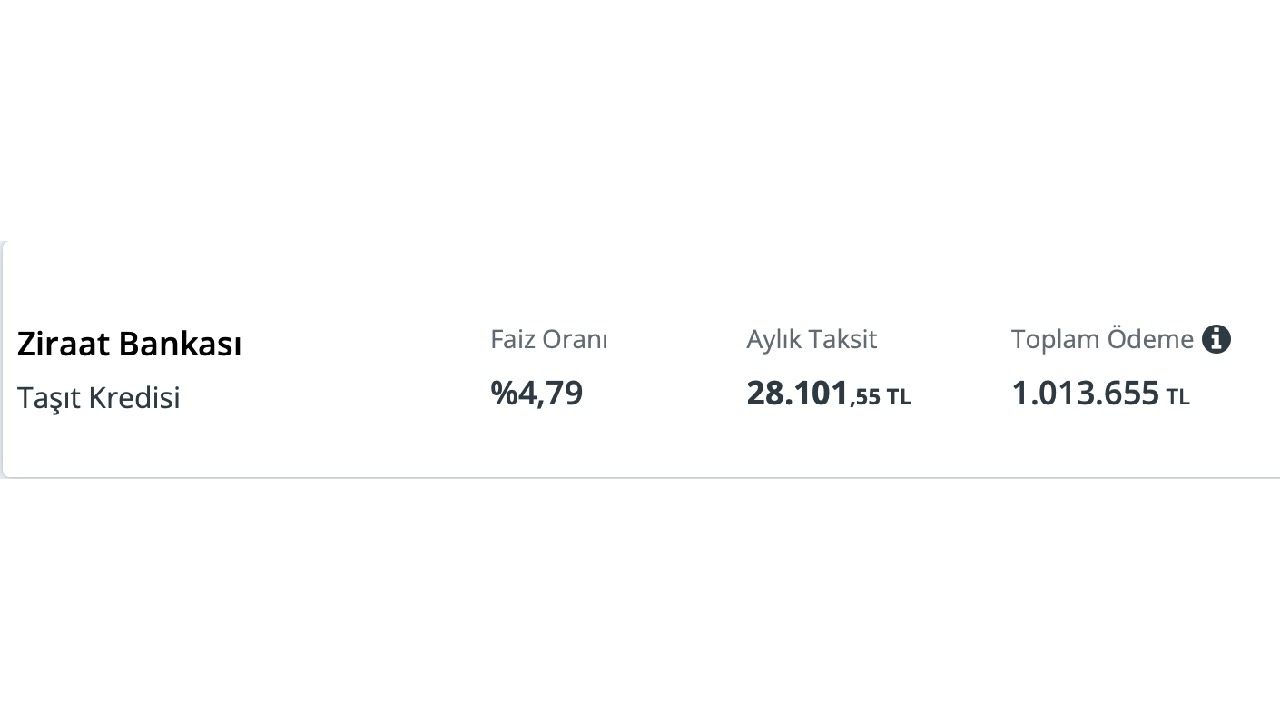
Task: Click the left rounded edge of the loan card
Action: pyautogui.click(x=4, y=360)
